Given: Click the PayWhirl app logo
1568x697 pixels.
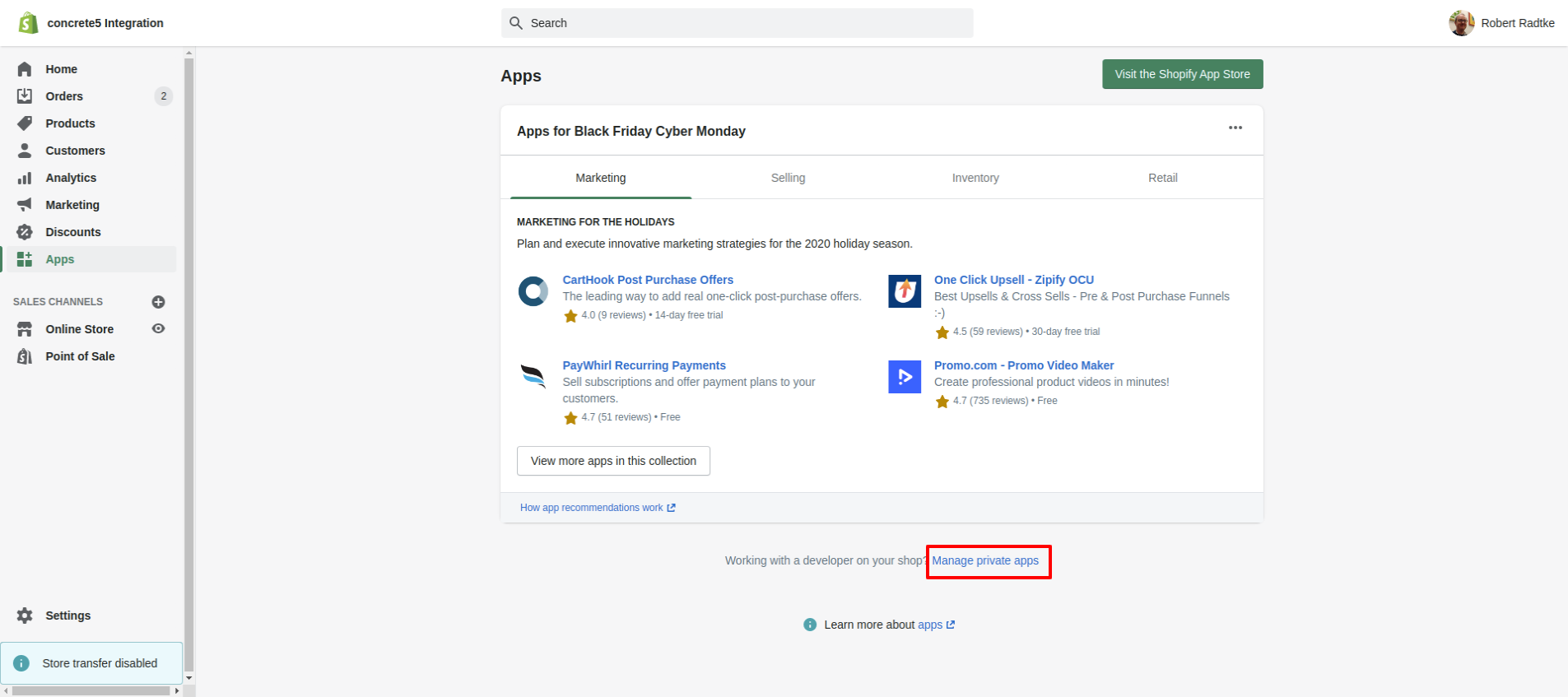Looking at the screenshot, I should pos(533,377).
